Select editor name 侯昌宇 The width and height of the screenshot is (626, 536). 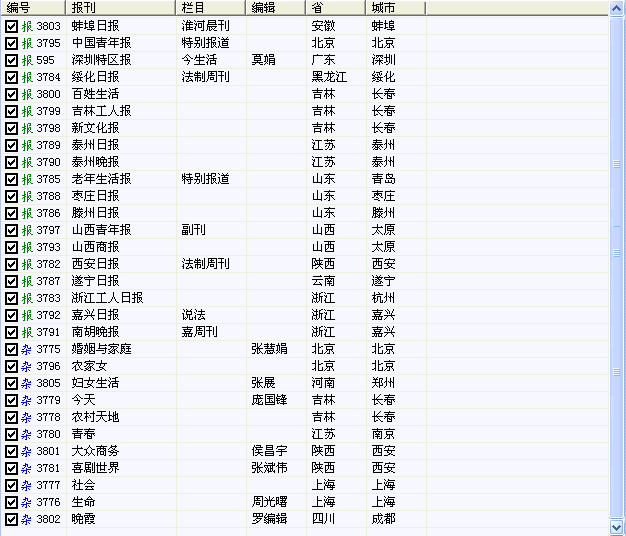tap(269, 451)
